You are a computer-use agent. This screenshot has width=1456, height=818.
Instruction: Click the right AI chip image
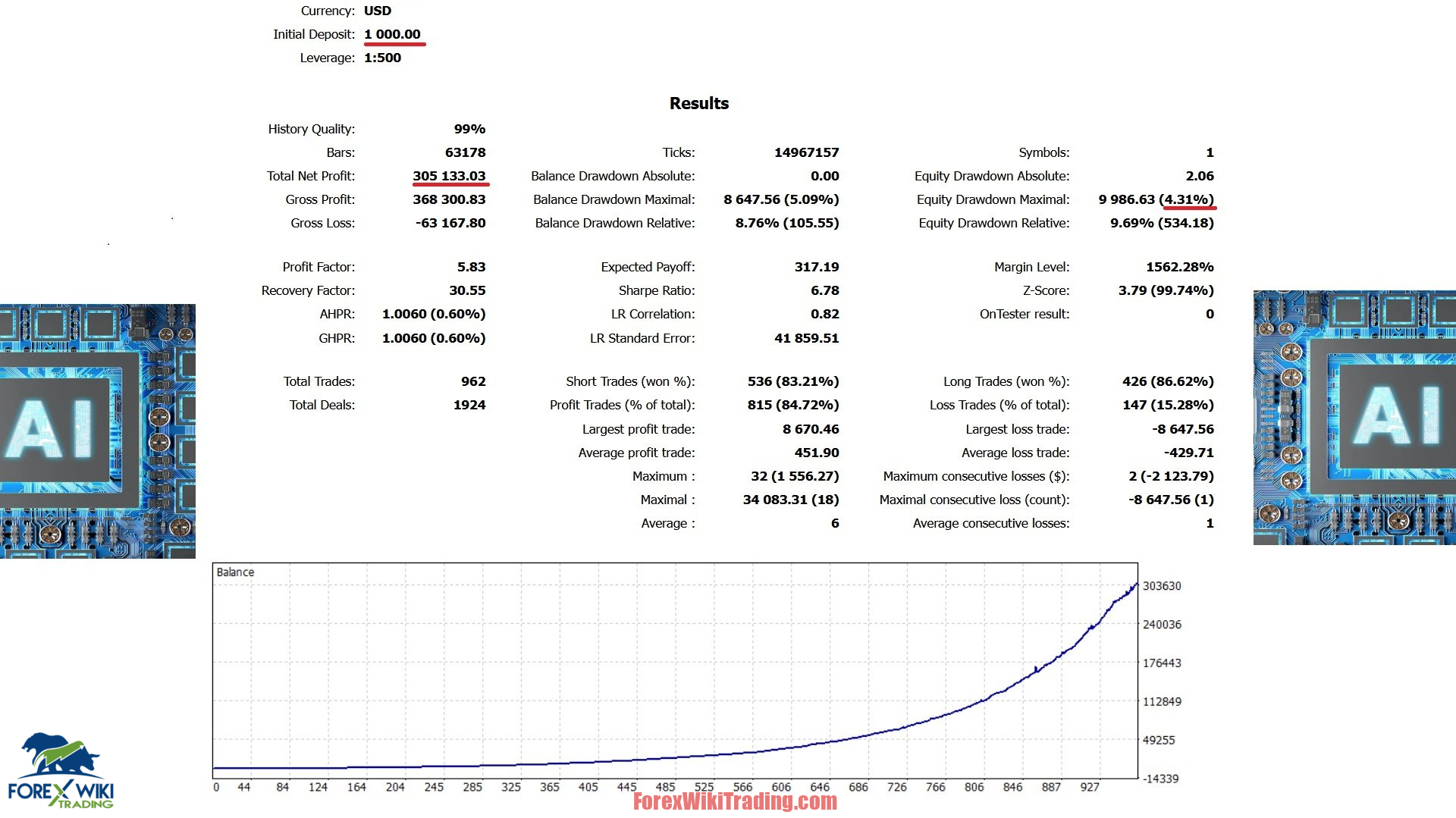click(1354, 417)
